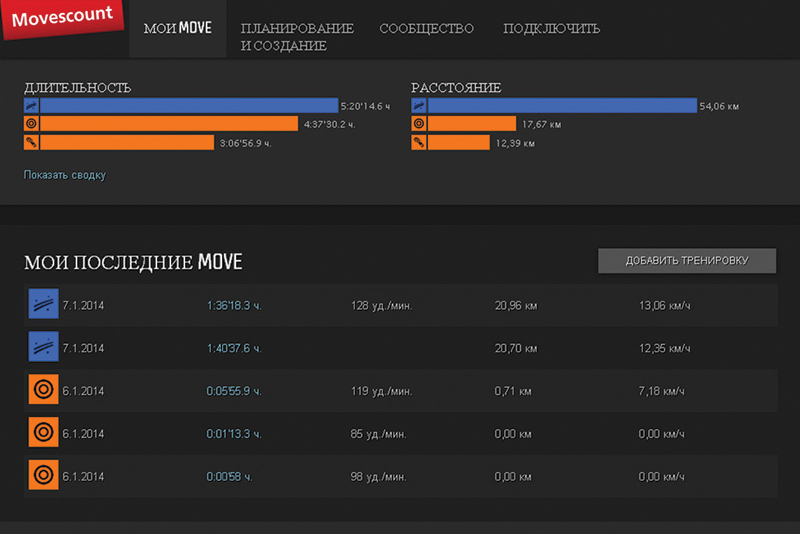
Task: Click 5:20'14.6 ч total duration label
Action: point(365,106)
